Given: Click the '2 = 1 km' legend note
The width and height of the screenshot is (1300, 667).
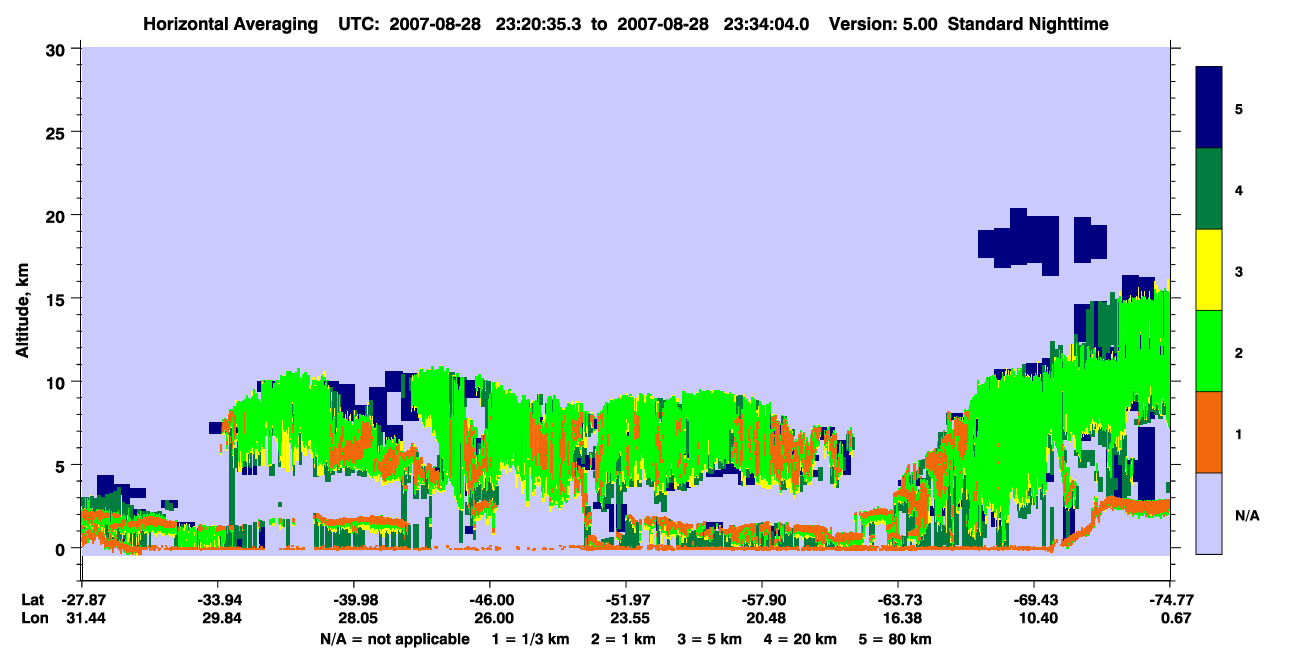Looking at the screenshot, I should click(624, 639).
